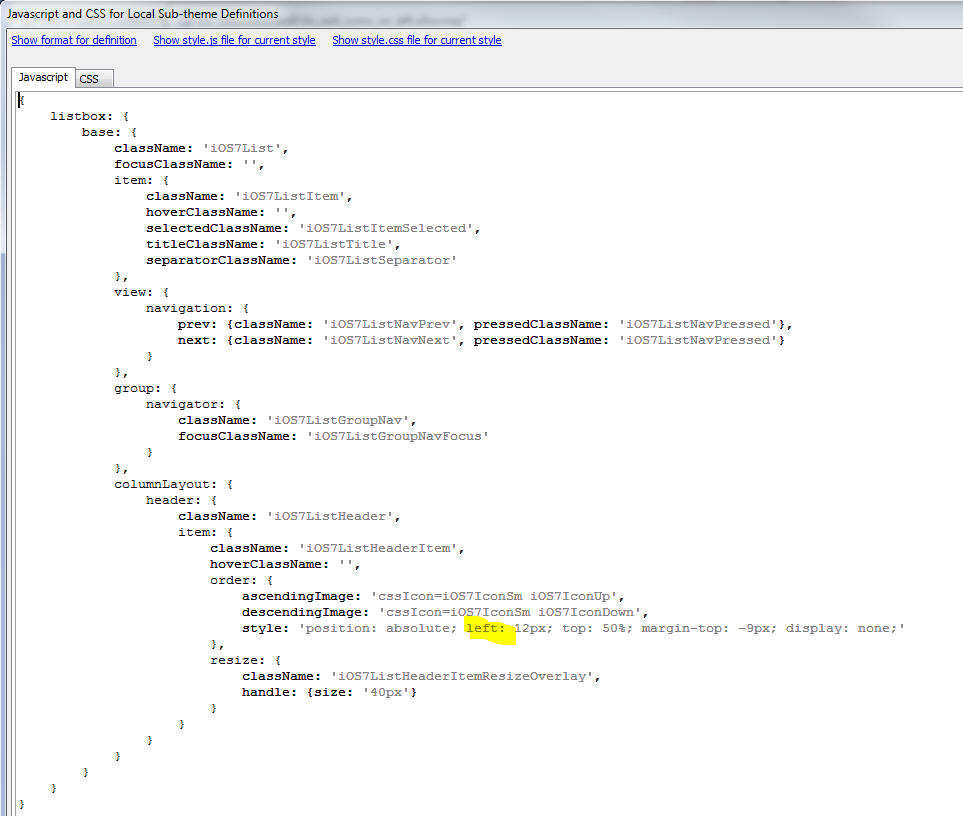963x816 pixels.
Task: Click the 'prev:' iOS7ListNavPrev line
Action: point(485,324)
